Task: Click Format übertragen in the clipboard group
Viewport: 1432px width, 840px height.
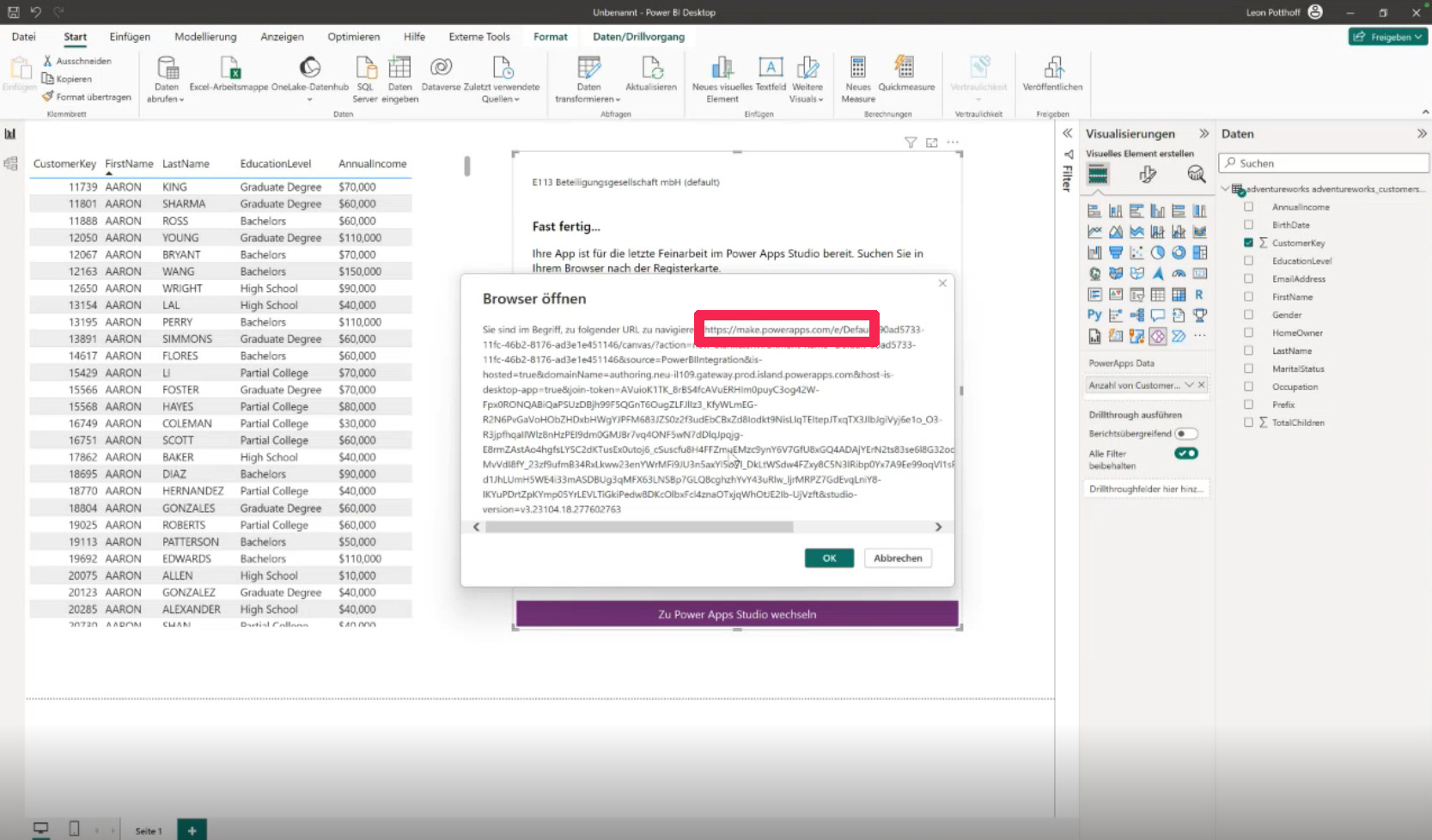Action: coord(87,97)
